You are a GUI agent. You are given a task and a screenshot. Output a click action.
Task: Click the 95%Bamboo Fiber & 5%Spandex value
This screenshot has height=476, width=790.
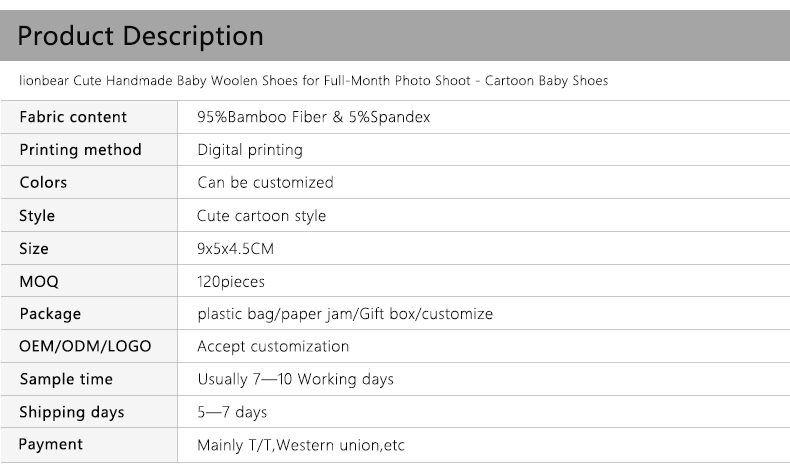point(314,117)
